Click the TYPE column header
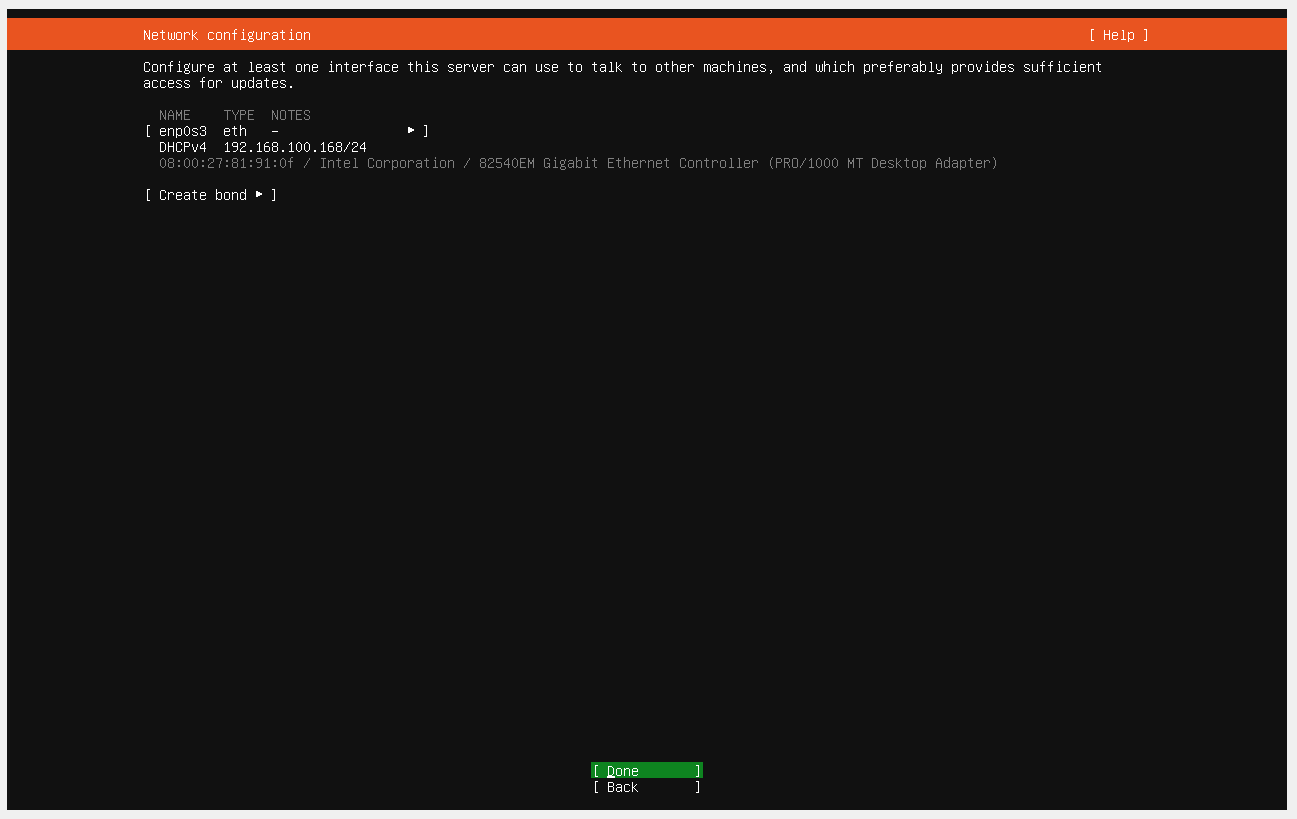Screen dimensions: 1297x819 click(239, 115)
